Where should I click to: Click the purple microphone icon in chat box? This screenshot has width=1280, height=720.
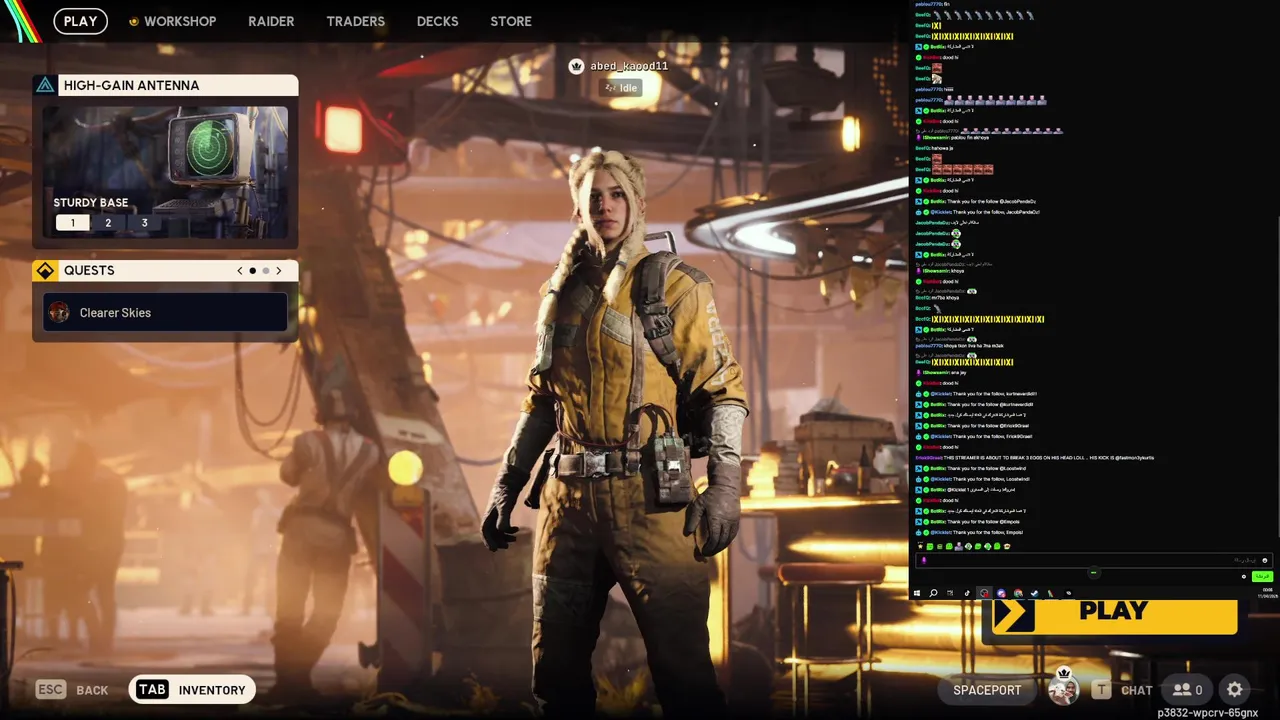tap(923, 560)
